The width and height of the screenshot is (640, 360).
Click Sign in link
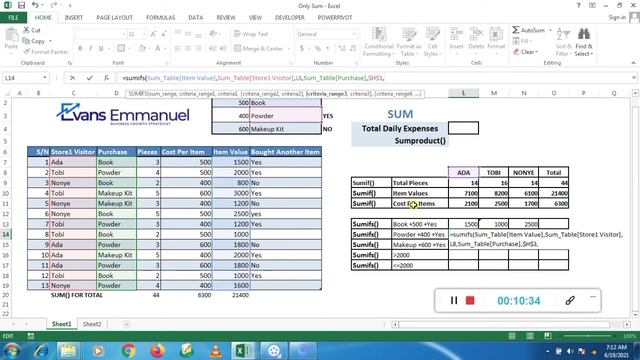pyautogui.click(x=617, y=18)
